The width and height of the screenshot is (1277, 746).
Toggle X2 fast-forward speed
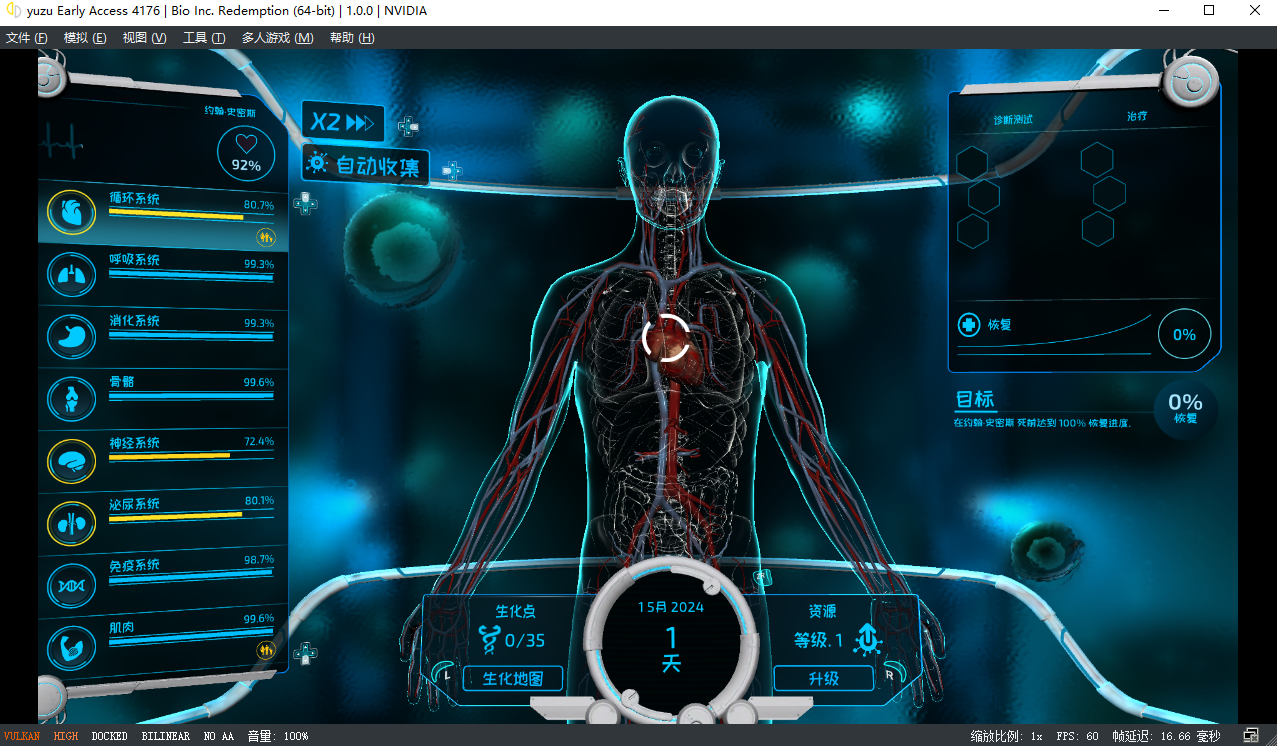[343, 123]
